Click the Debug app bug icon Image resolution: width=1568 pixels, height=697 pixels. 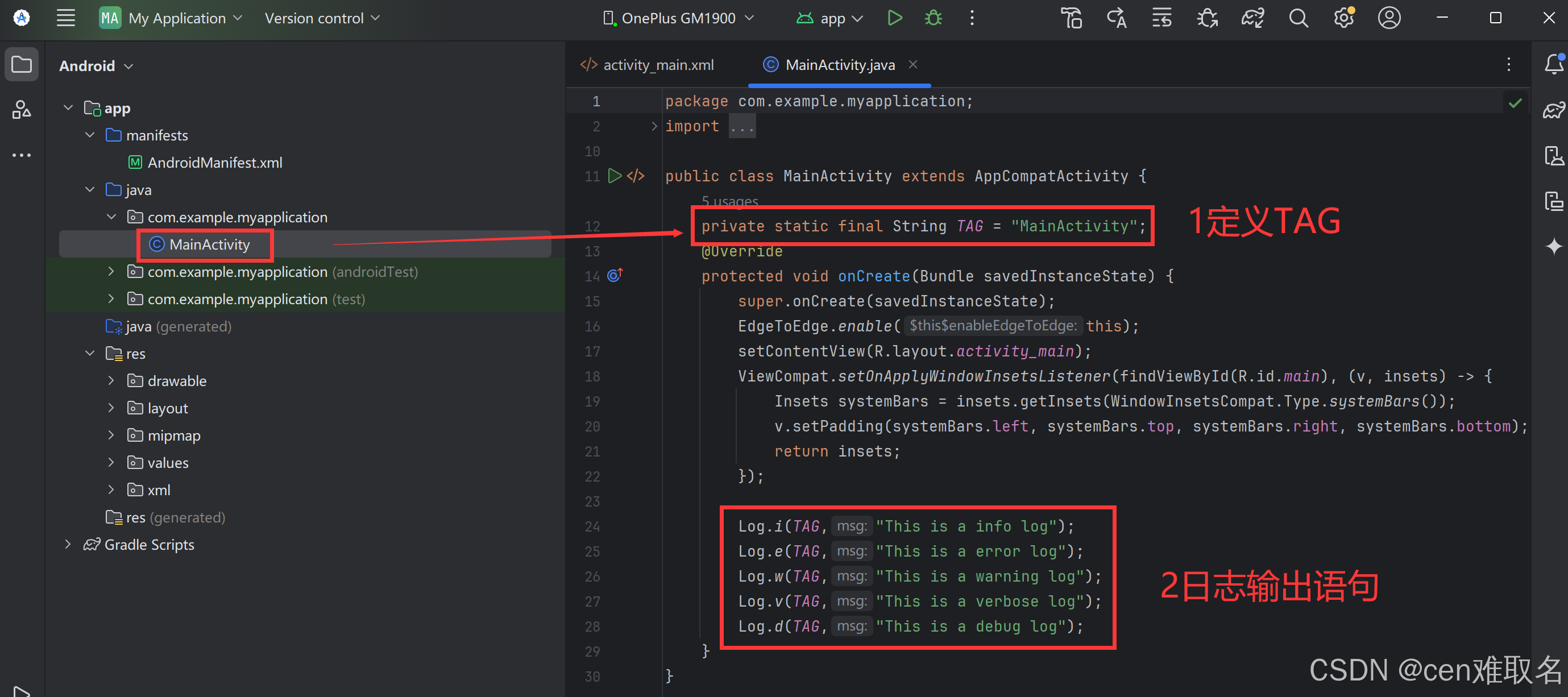tap(932, 18)
